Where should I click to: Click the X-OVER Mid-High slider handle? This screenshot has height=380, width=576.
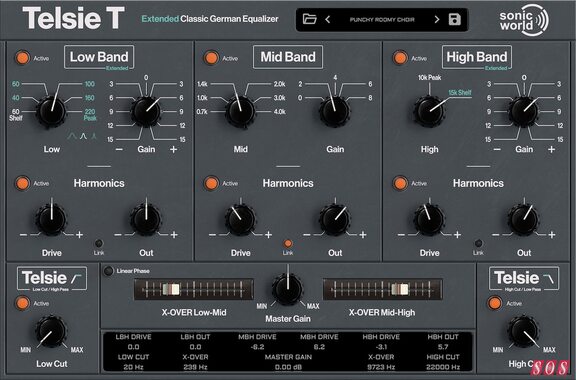[400, 289]
